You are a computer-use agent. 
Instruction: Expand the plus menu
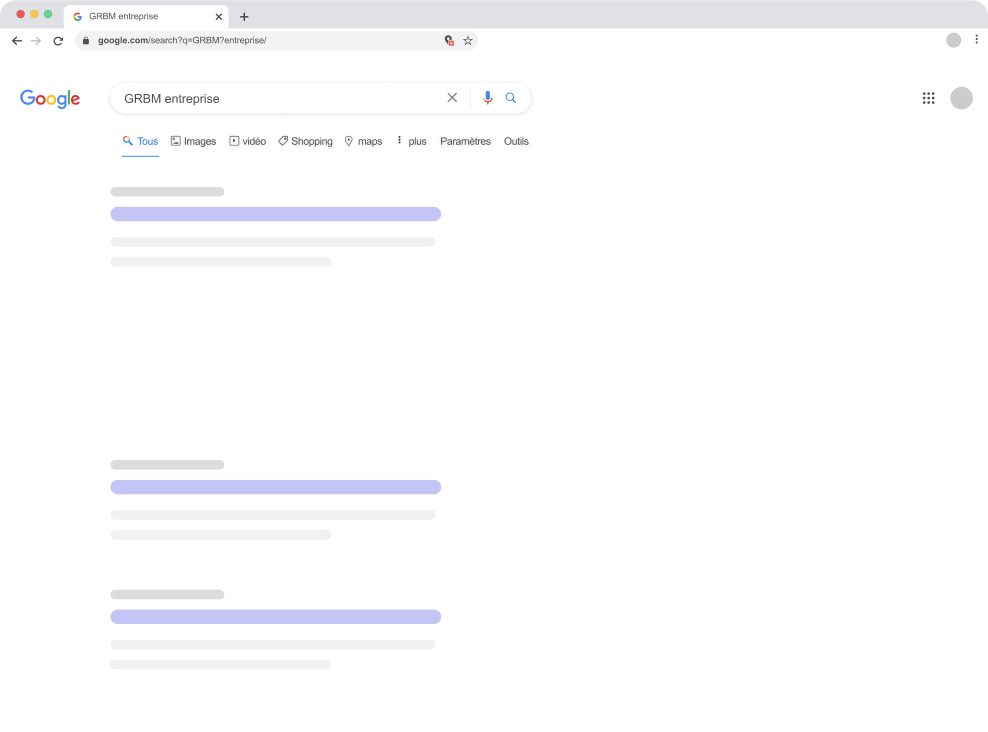click(411, 141)
